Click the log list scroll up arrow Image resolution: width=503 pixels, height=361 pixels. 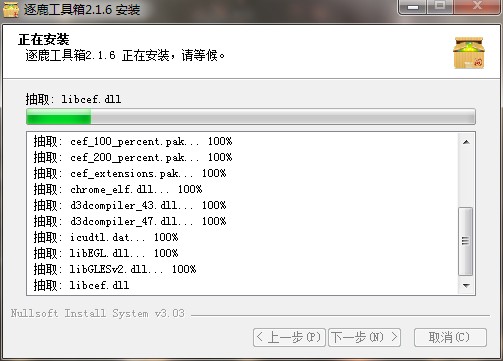pos(466,142)
